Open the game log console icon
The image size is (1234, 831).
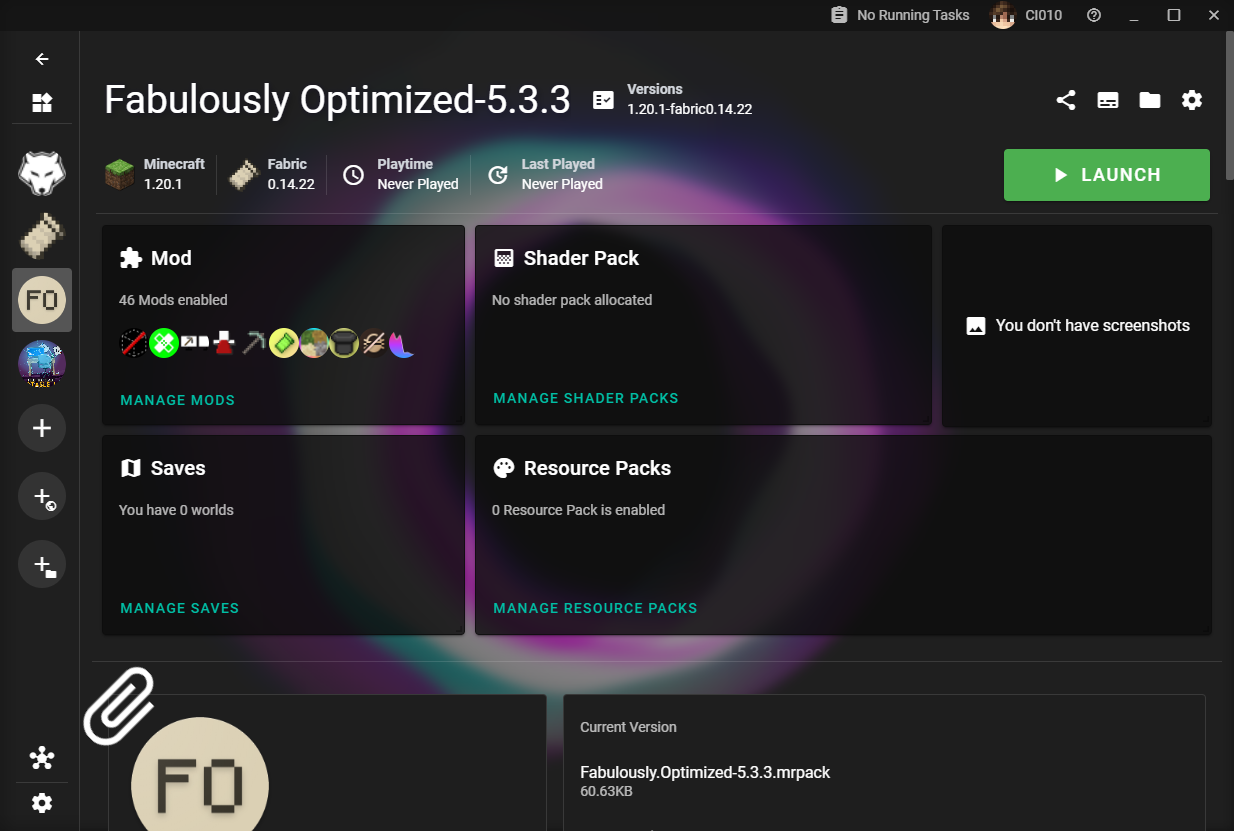1108,100
